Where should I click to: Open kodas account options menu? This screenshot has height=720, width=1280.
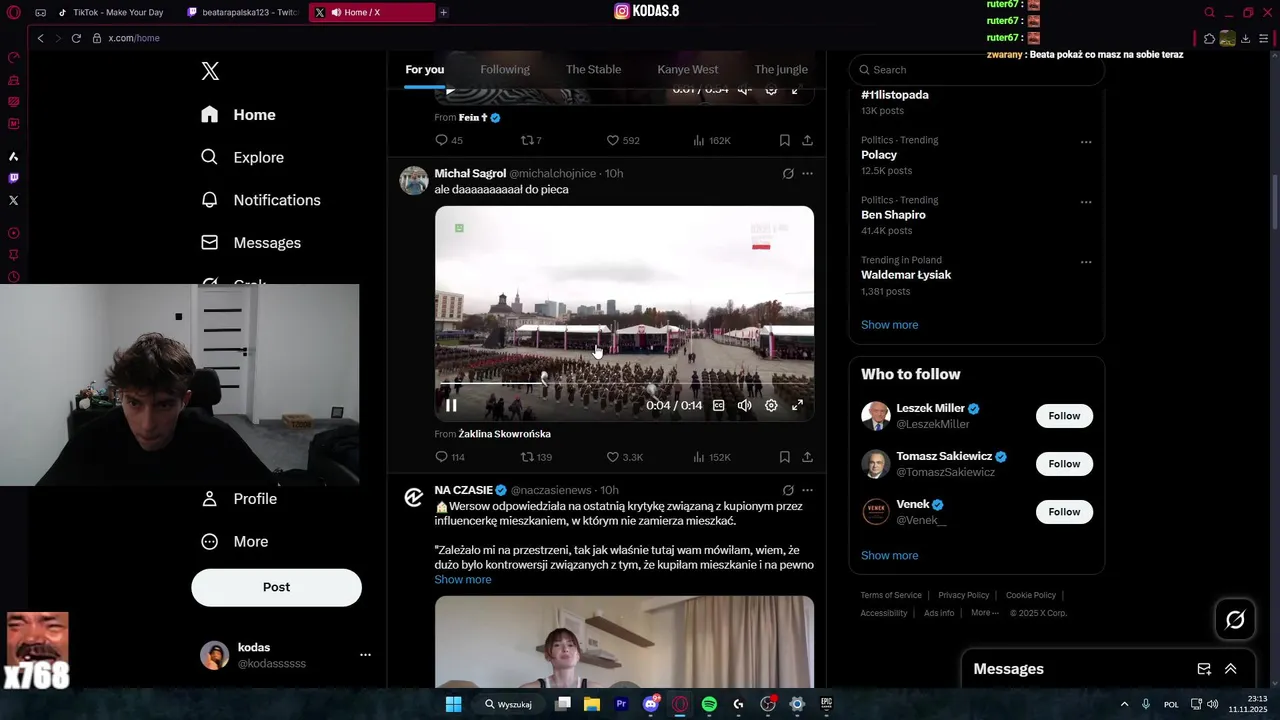point(365,655)
